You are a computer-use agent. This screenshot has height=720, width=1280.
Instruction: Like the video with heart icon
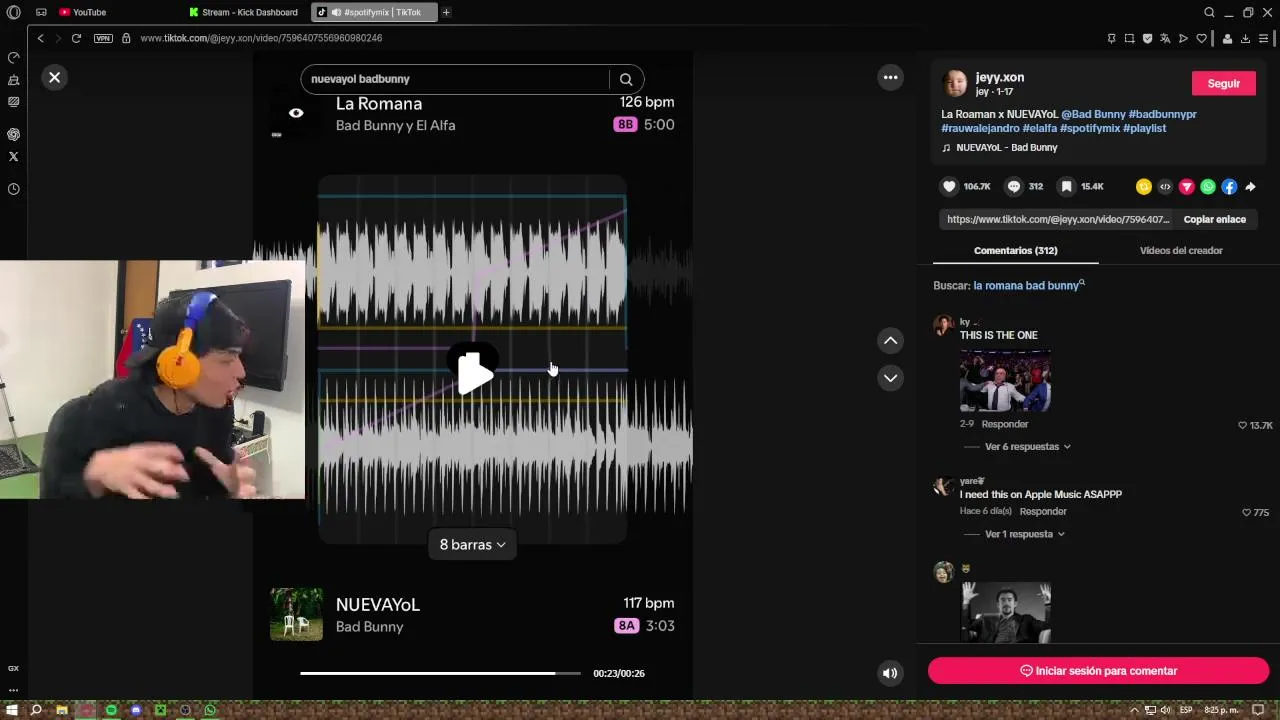coord(949,186)
